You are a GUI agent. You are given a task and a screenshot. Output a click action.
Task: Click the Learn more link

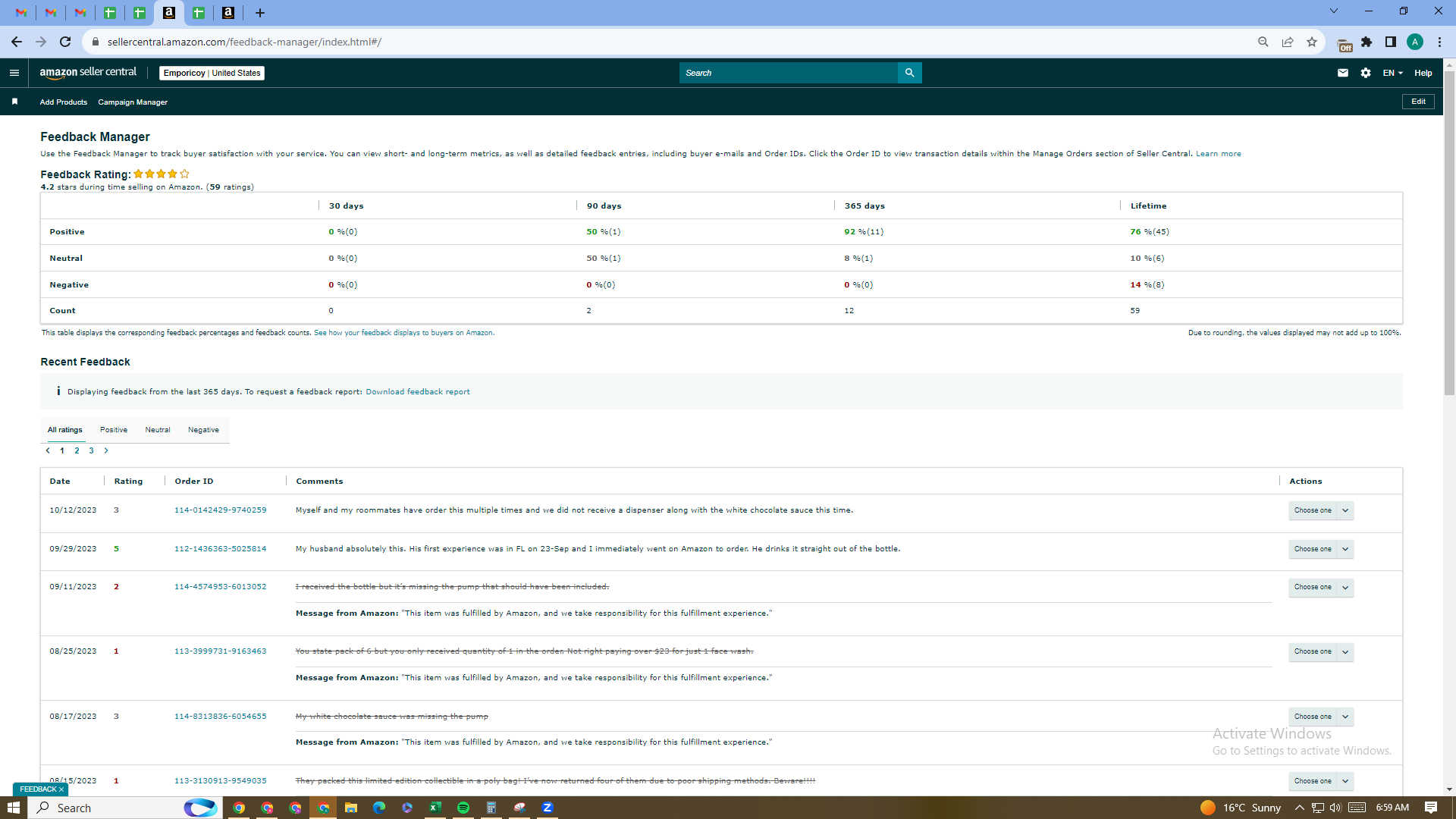point(1219,154)
